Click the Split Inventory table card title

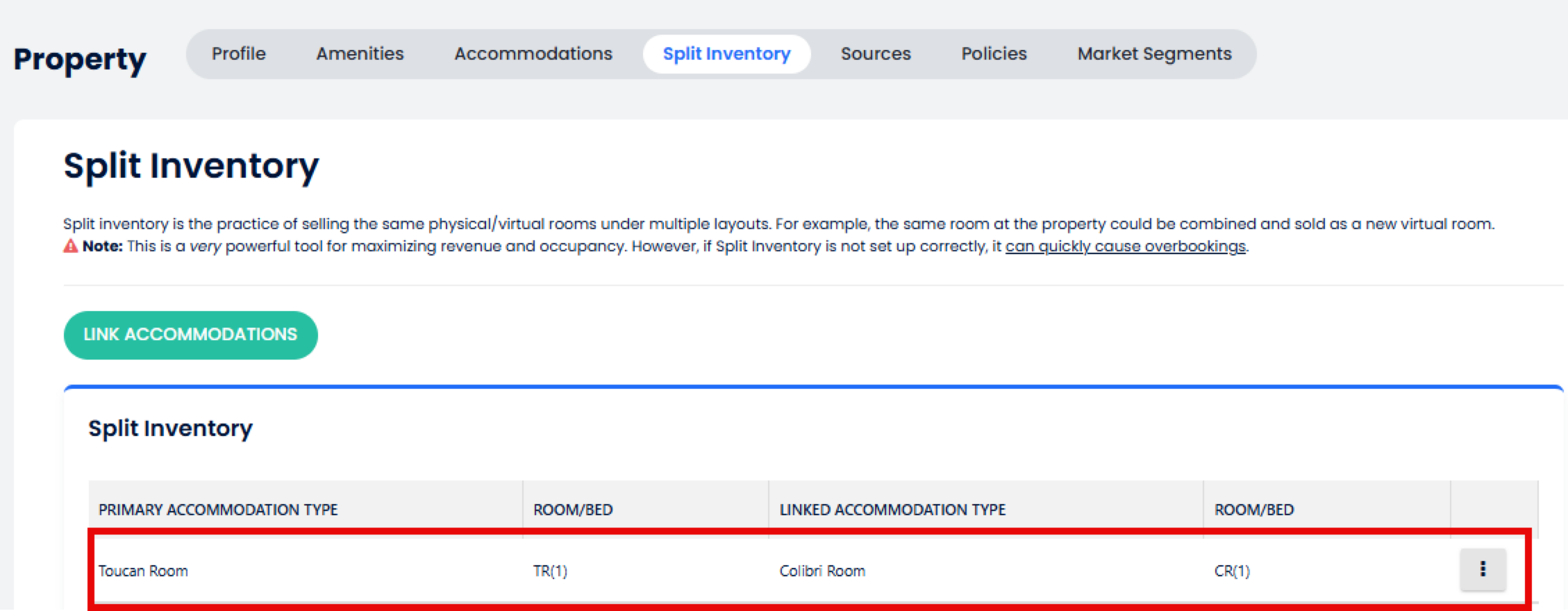coord(170,428)
